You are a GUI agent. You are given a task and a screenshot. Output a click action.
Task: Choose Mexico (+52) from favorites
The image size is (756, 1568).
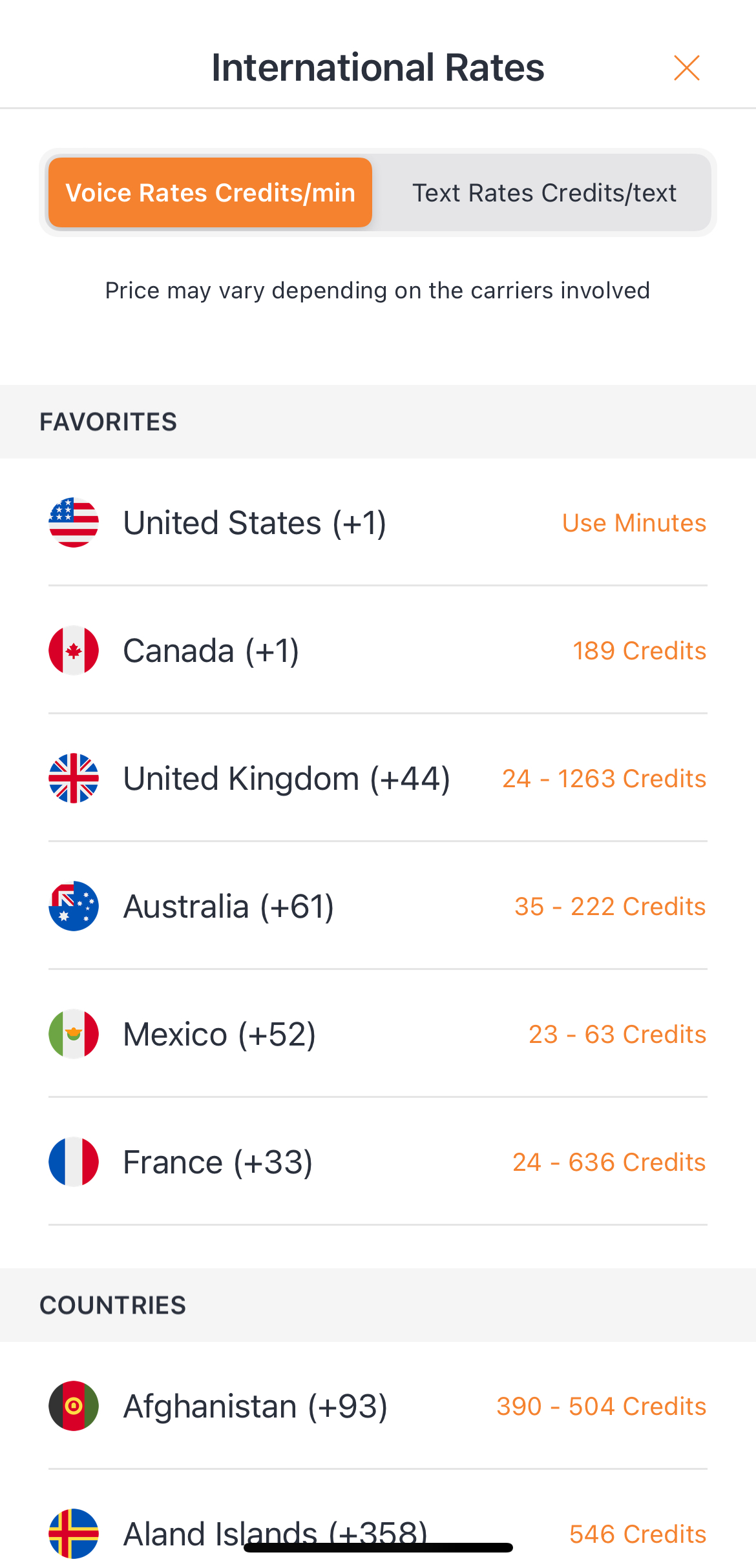(x=219, y=1034)
